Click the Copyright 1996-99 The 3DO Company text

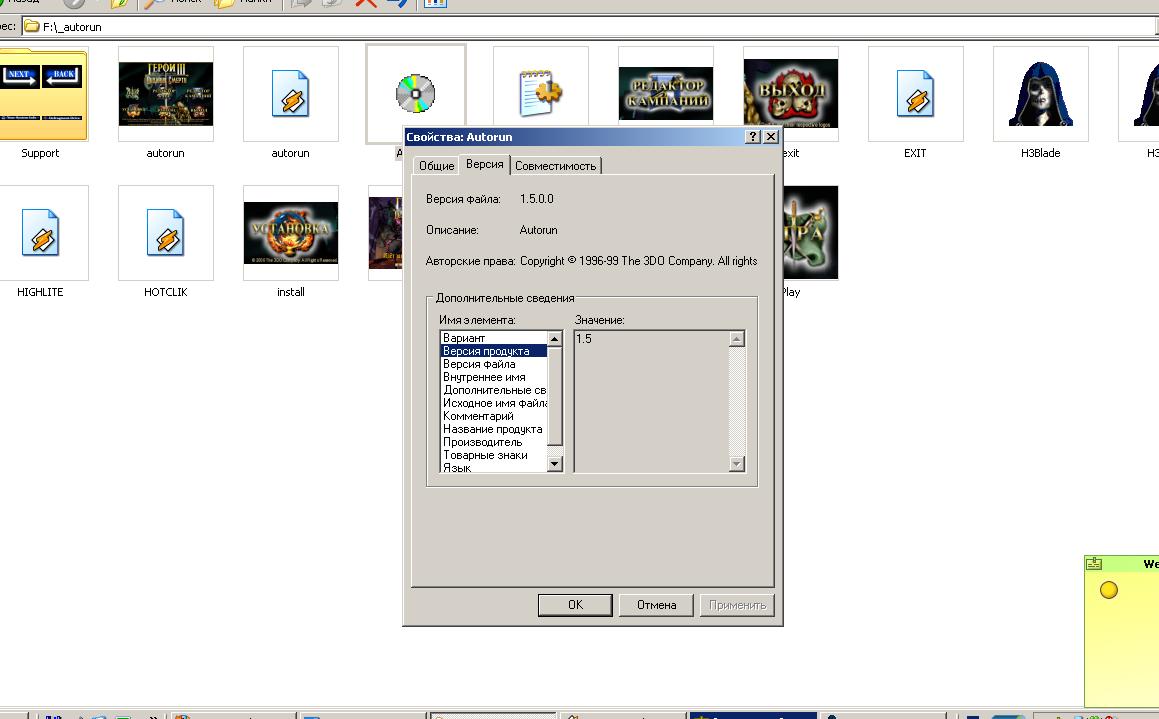coord(638,261)
